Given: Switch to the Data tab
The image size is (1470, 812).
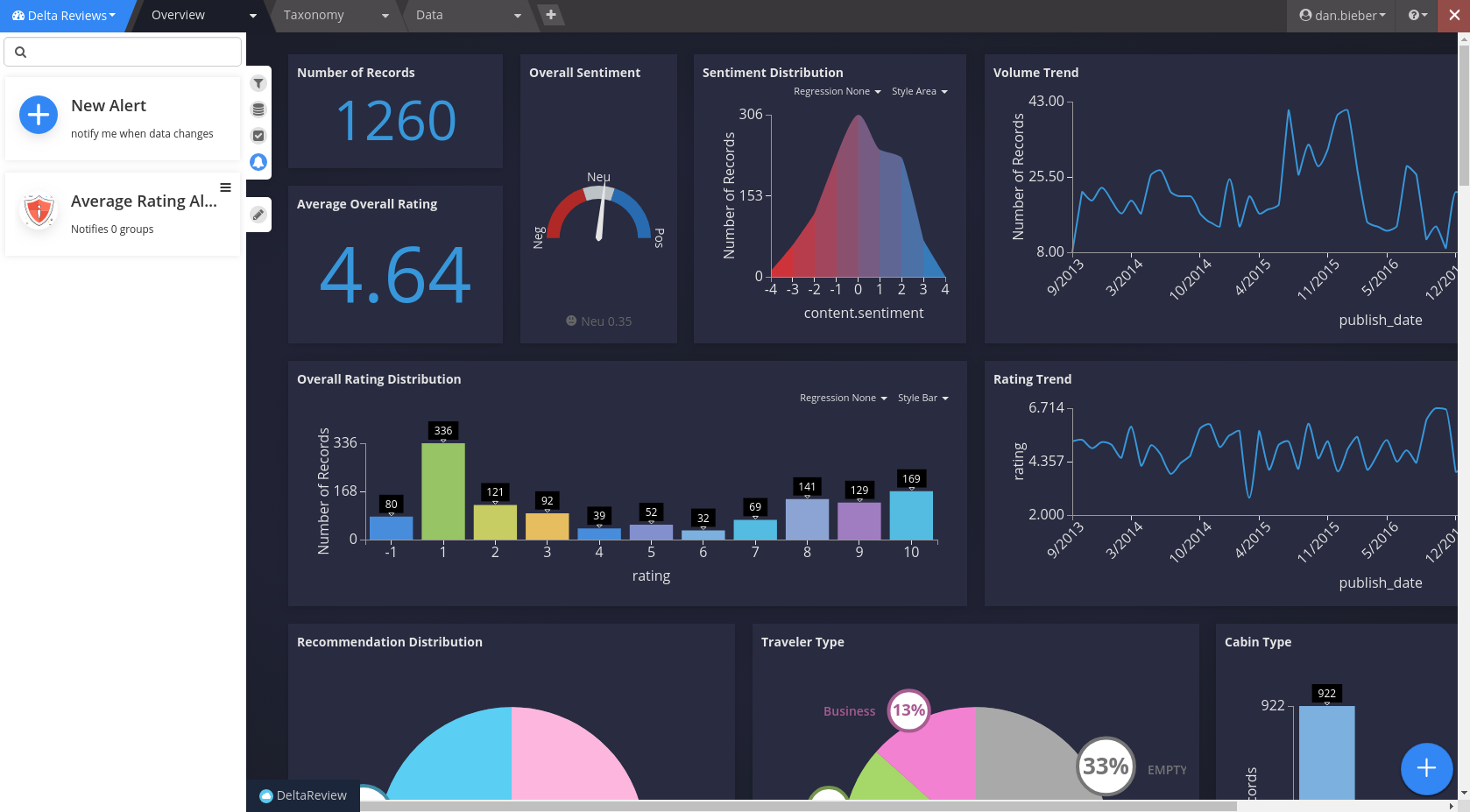Looking at the screenshot, I should coord(468,15).
